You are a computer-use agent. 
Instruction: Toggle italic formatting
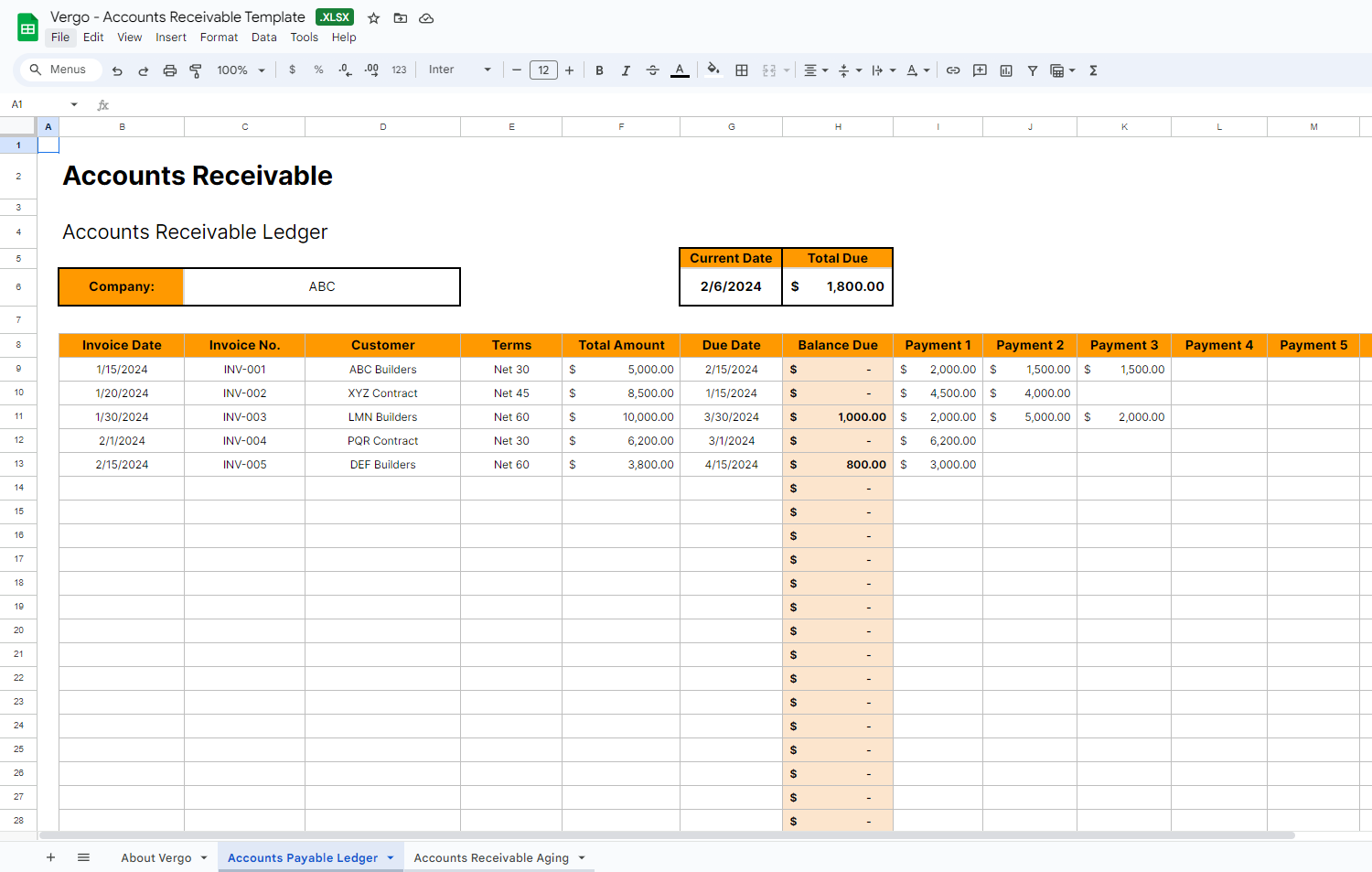[x=626, y=70]
